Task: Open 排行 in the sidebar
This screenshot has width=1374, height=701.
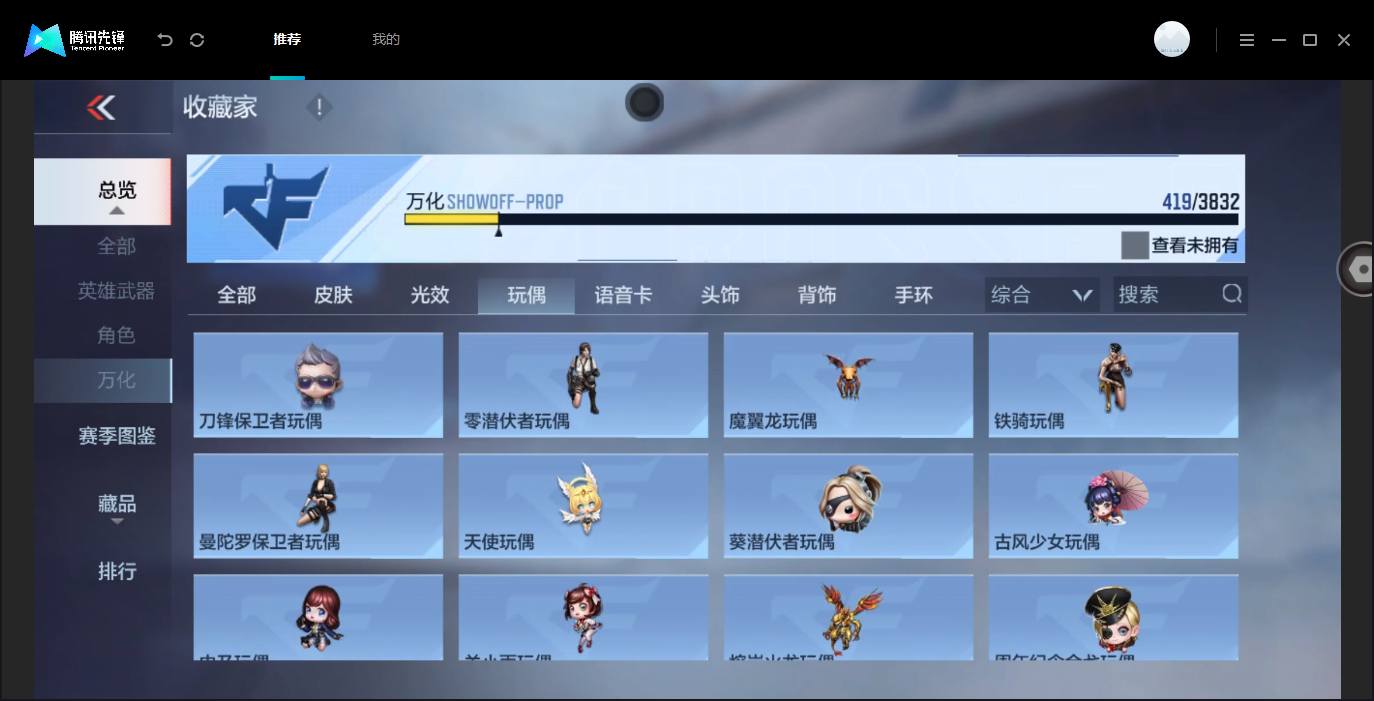Action: (117, 571)
